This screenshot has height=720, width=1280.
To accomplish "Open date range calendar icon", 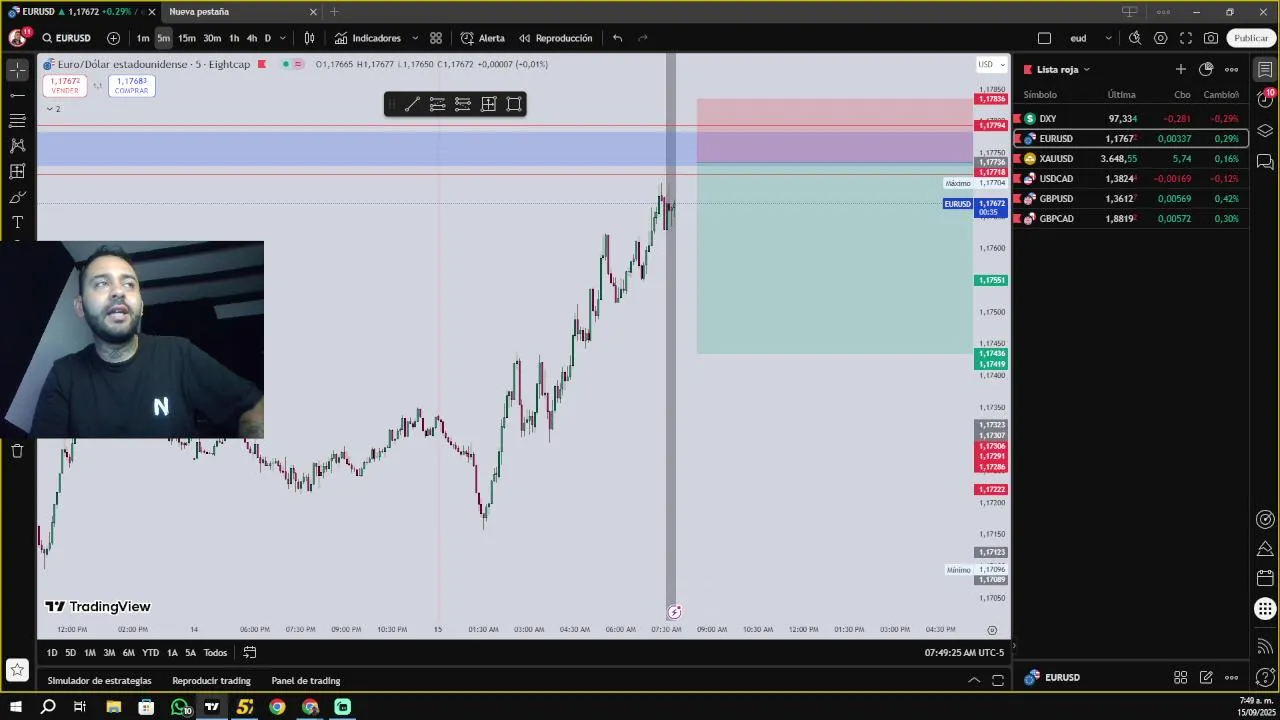I will 250,653.
